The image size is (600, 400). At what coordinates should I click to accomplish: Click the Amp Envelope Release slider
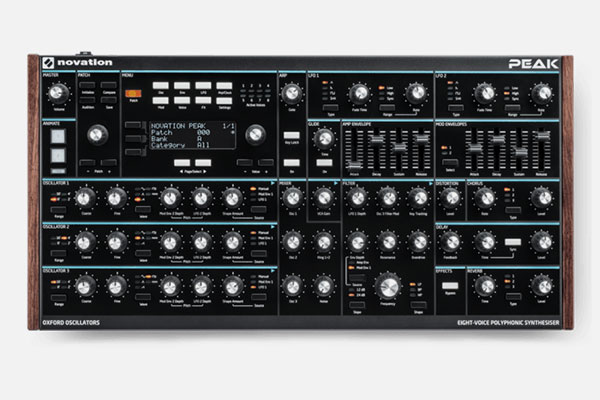click(421, 139)
